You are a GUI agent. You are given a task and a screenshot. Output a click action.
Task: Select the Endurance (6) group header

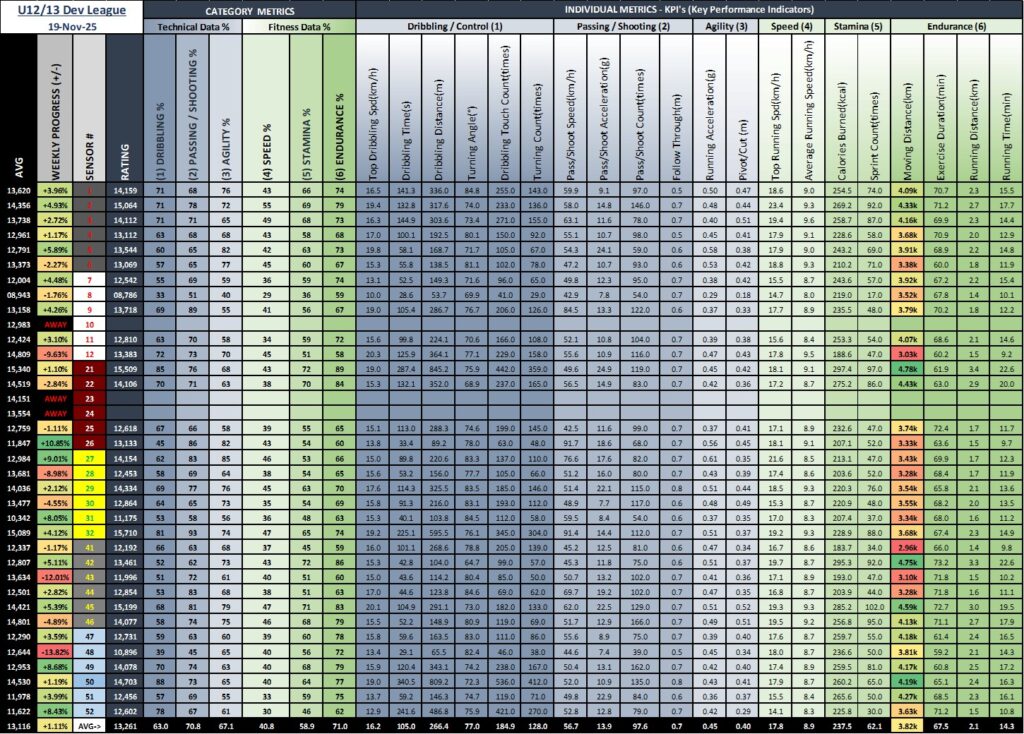[x=955, y=27]
